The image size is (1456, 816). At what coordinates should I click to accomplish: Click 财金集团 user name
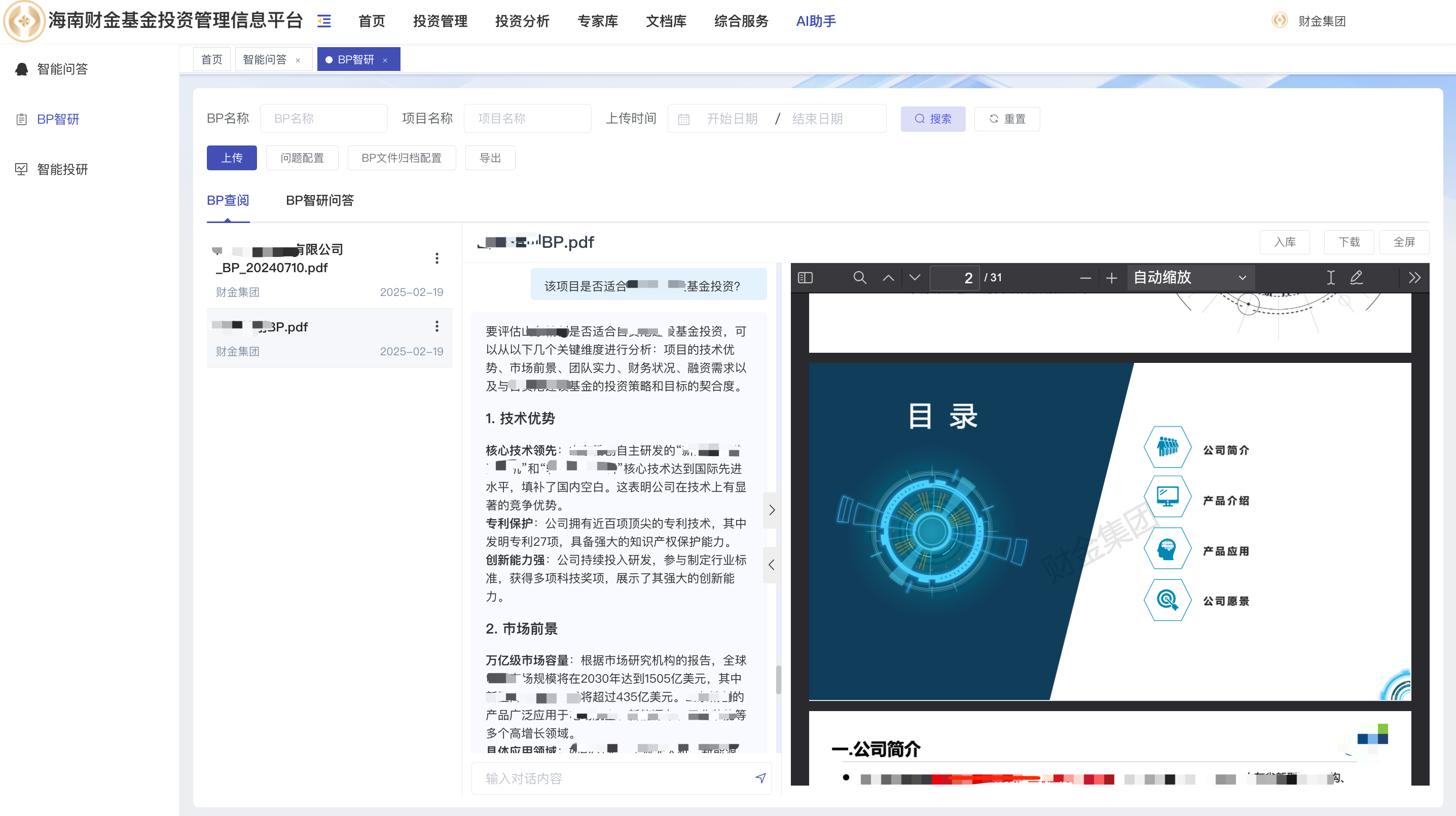click(1322, 21)
